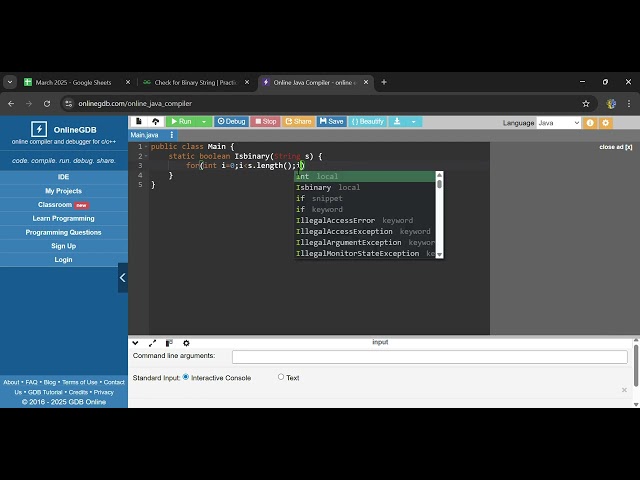
Task: Open the orange settings gear icon
Action: coord(606,123)
